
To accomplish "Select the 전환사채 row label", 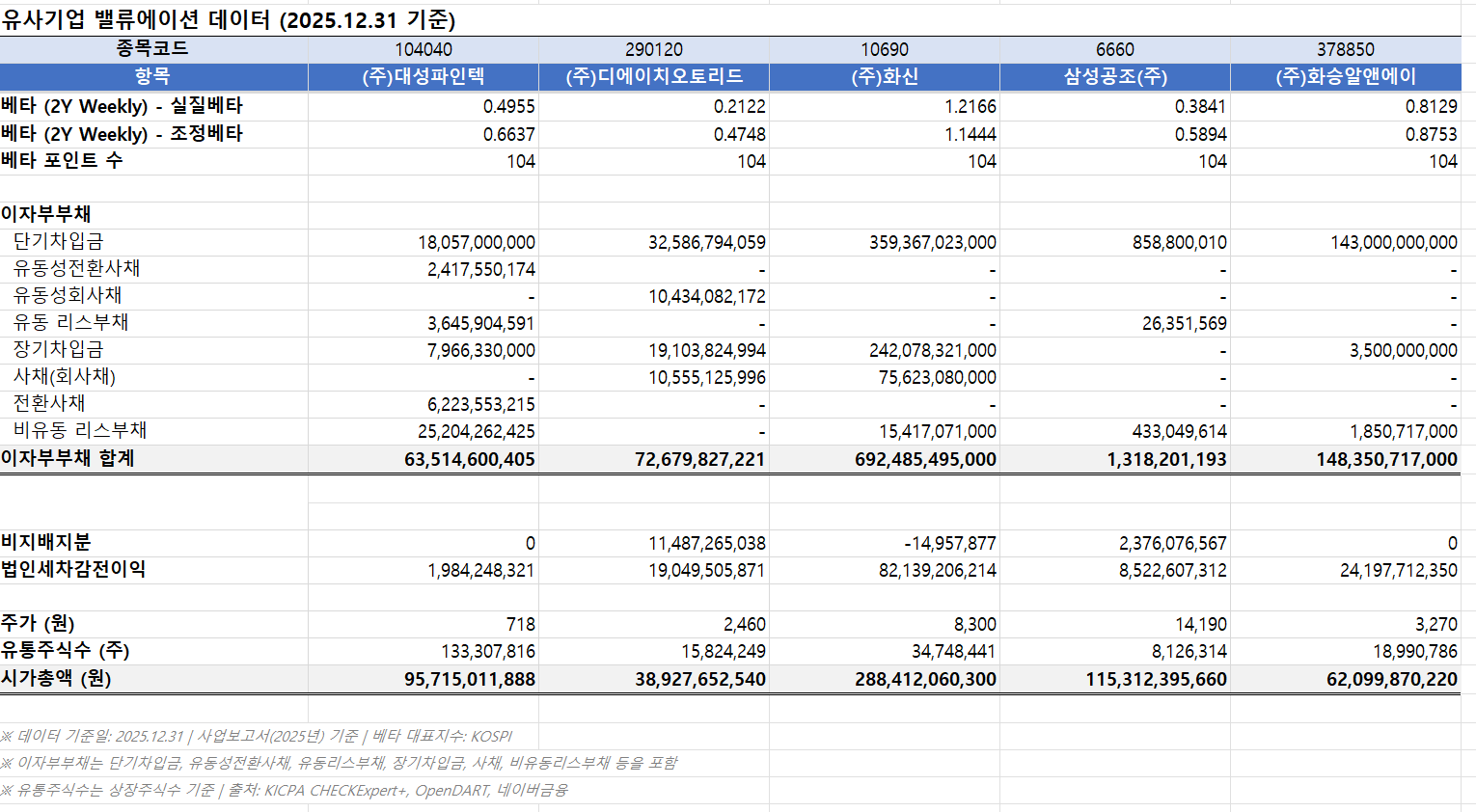I will (x=49, y=403).
